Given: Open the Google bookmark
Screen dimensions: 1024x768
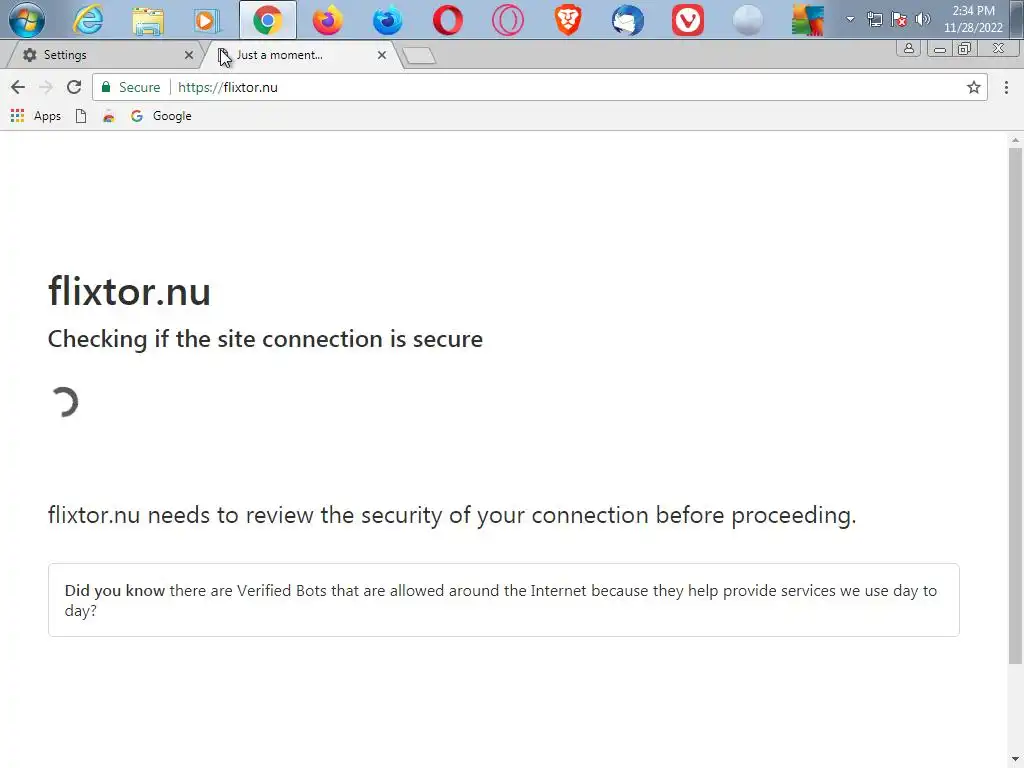Looking at the screenshot, I should [161, 116].
